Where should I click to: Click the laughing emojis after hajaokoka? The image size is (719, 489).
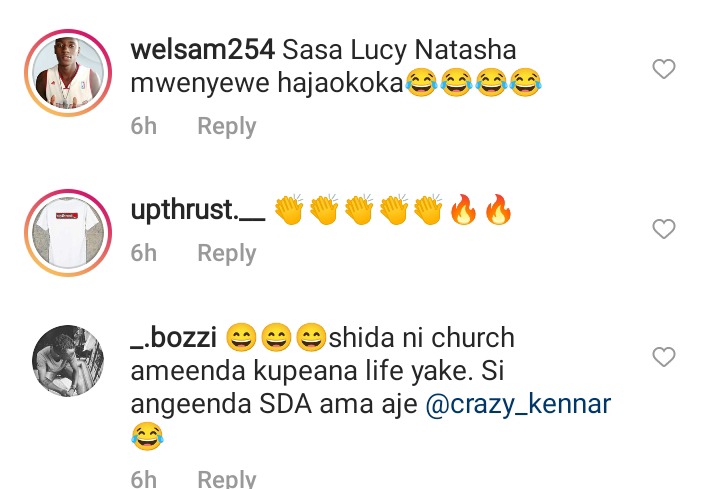pyautogui.click(x=473, y=83)
